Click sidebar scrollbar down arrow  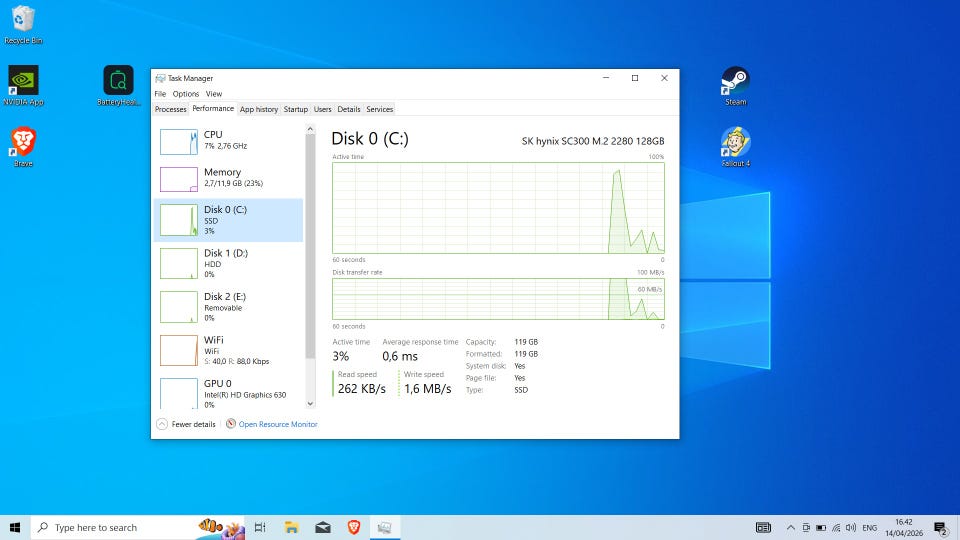point(310,403)
